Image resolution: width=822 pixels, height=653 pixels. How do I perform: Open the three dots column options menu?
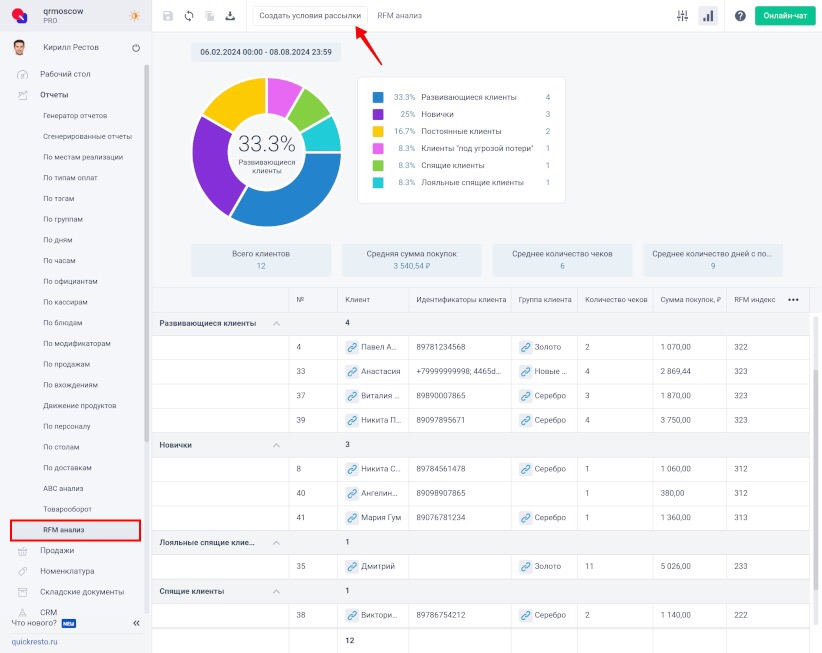[x=793, y=300]
